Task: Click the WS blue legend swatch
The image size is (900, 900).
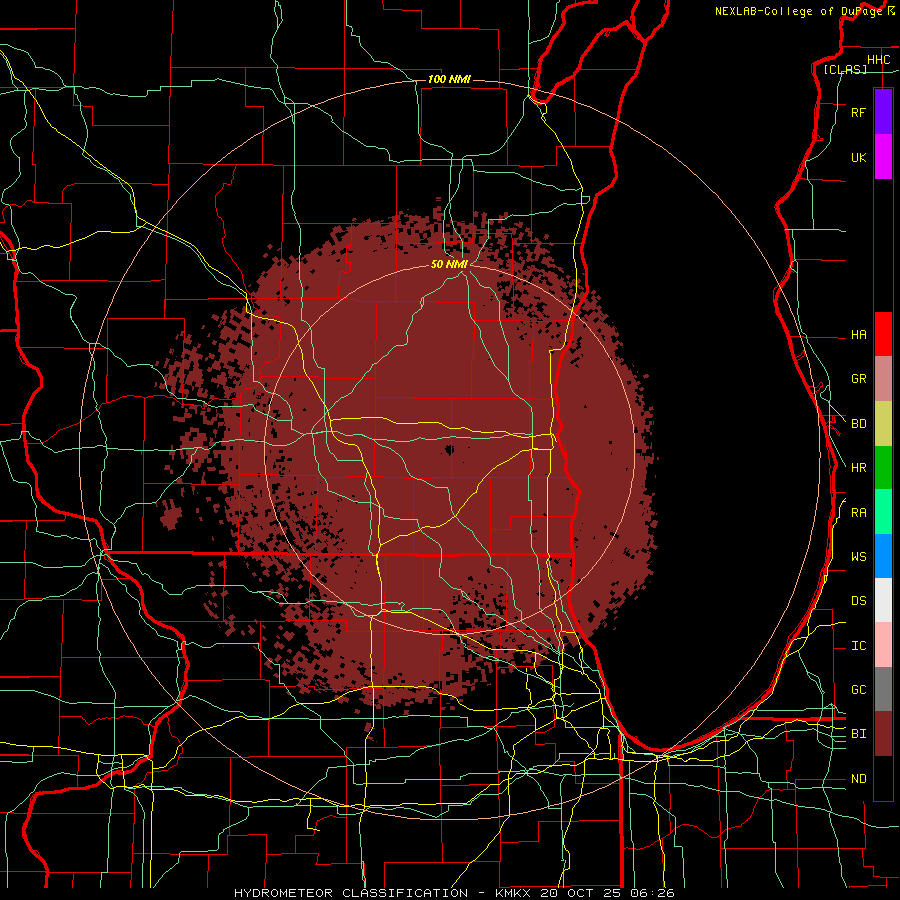Action: 883,556
